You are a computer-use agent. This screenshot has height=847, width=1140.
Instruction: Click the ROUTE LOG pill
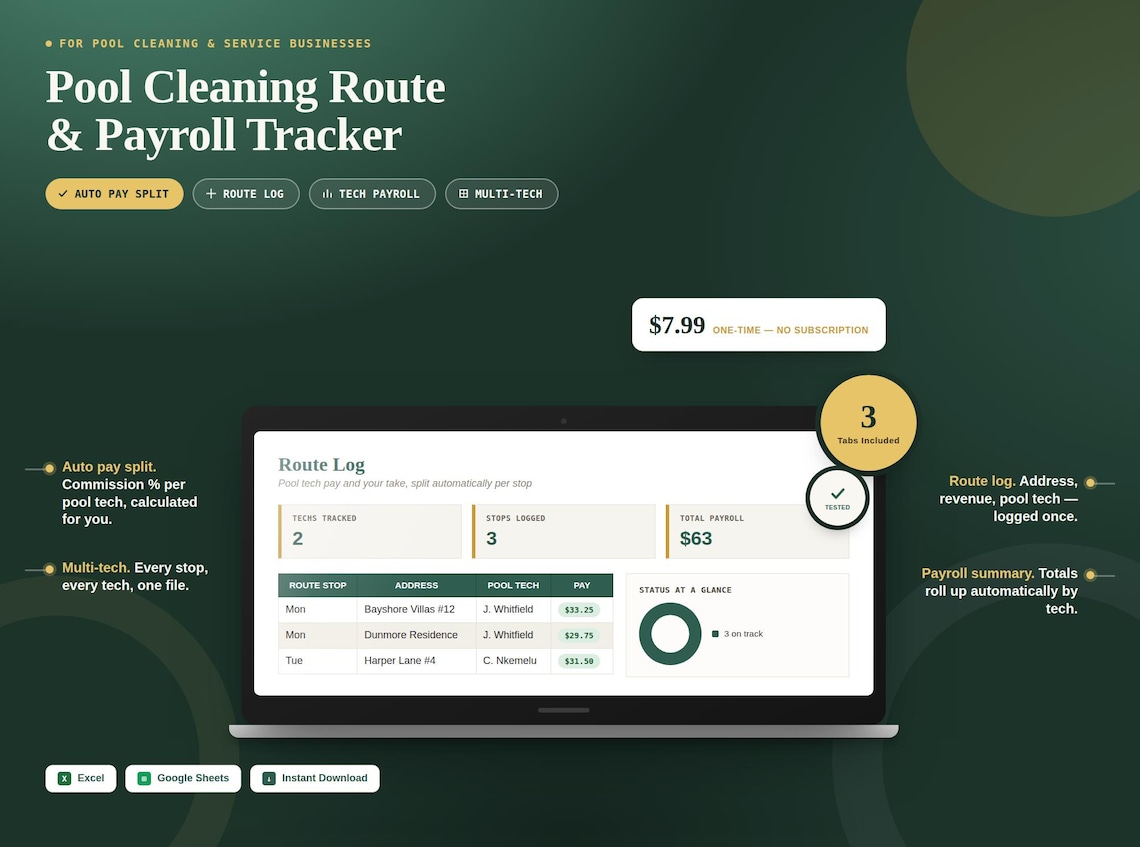[x=246, y=194]
